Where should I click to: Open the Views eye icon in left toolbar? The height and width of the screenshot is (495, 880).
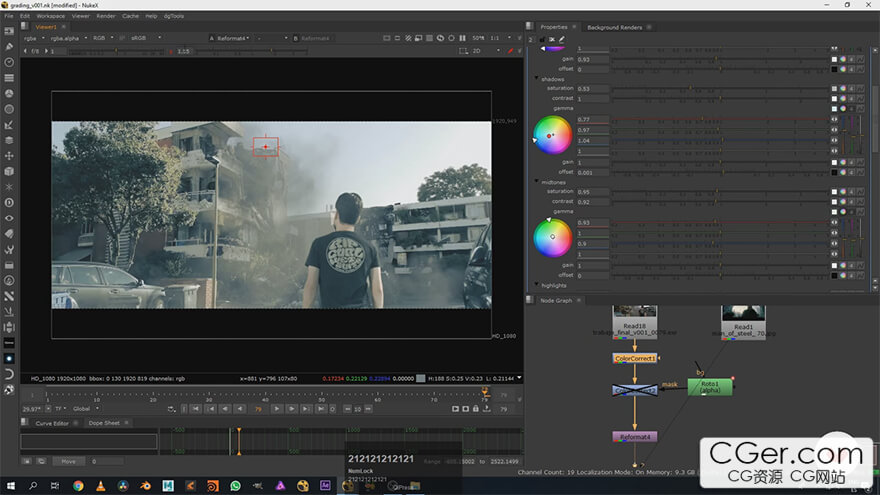point(9,218)
